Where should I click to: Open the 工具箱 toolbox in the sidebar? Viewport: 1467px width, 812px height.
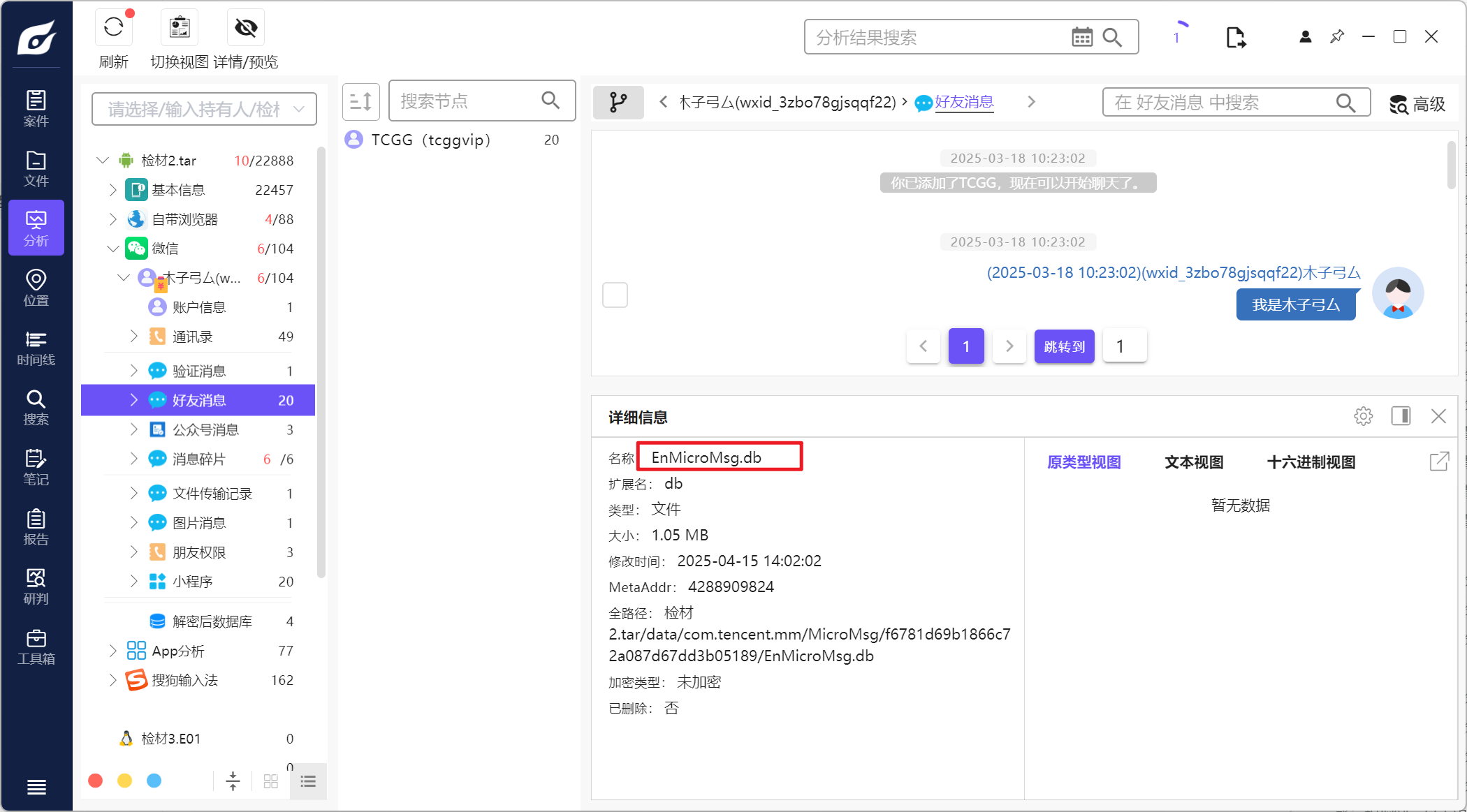[x=36, y=647]
